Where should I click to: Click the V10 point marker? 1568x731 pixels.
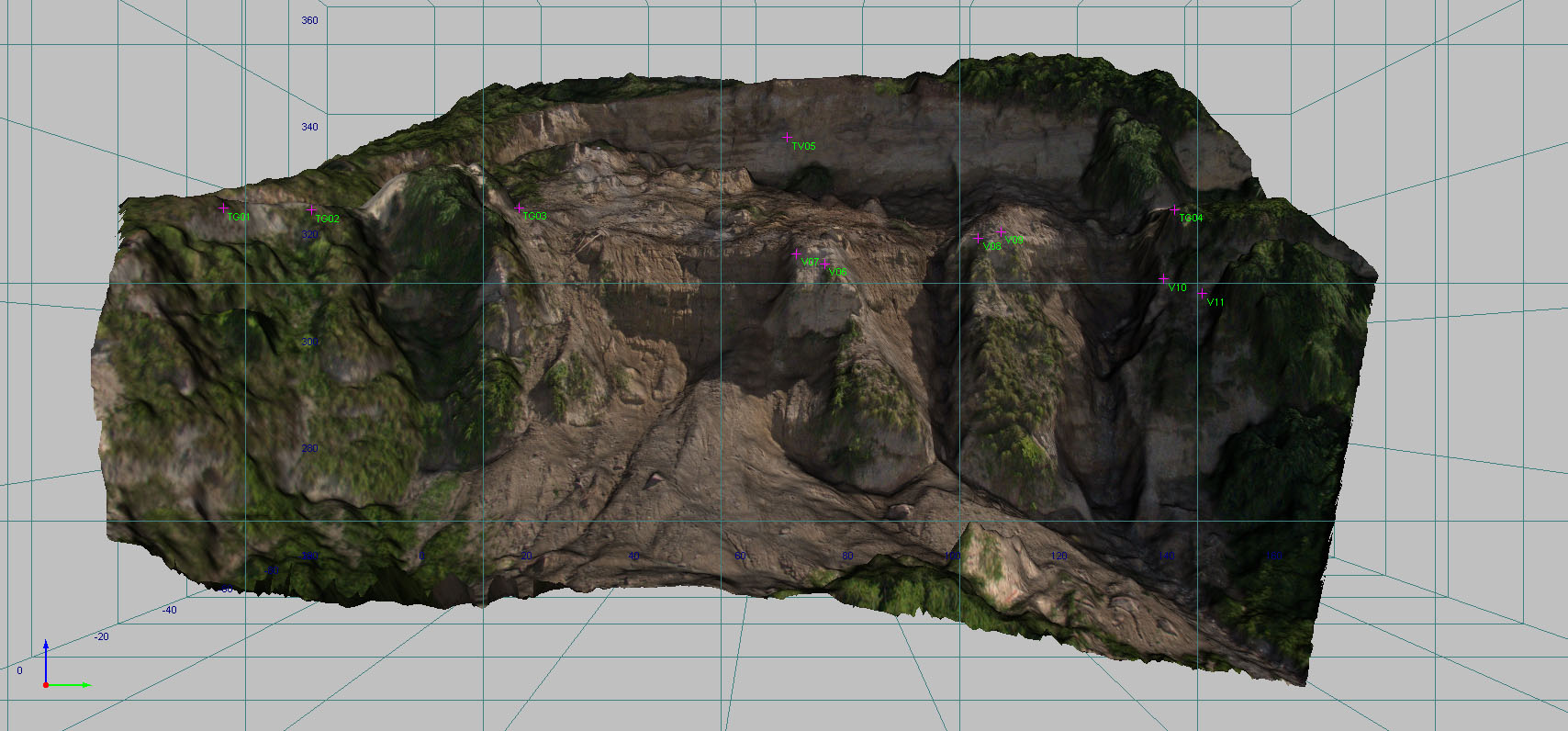1163,278
